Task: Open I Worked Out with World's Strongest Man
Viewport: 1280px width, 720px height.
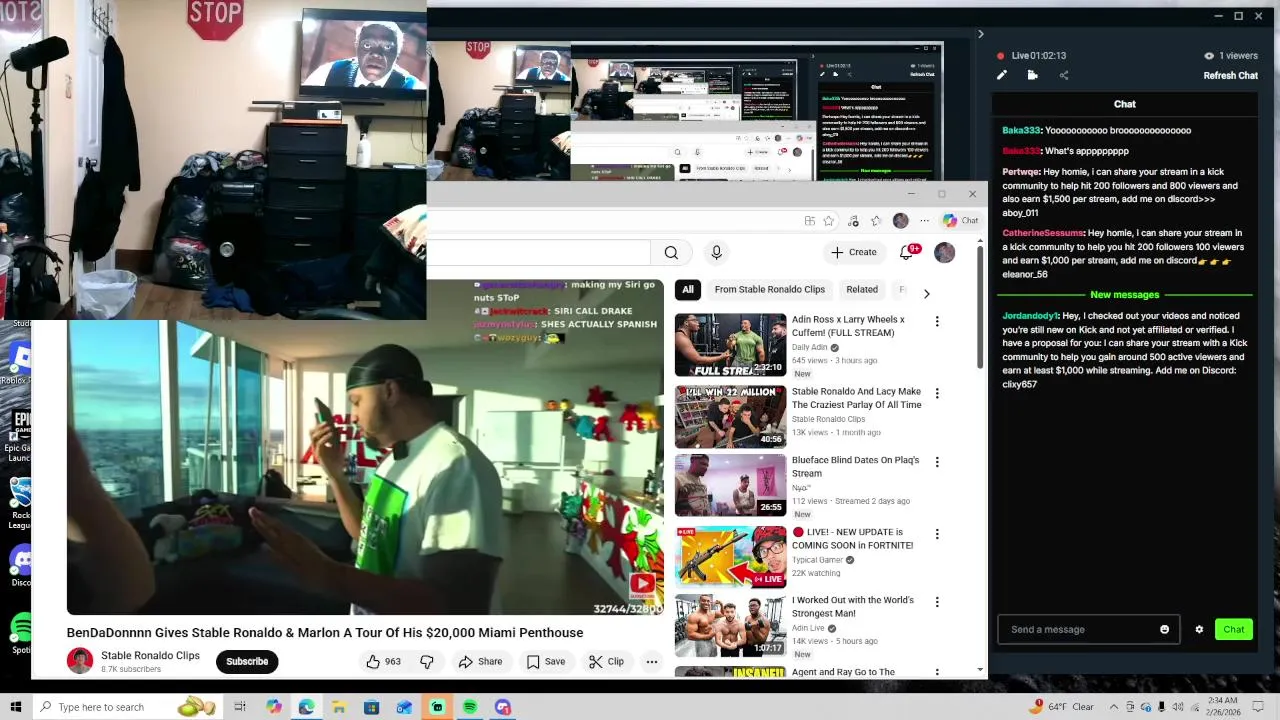Action: pos(853,606)
